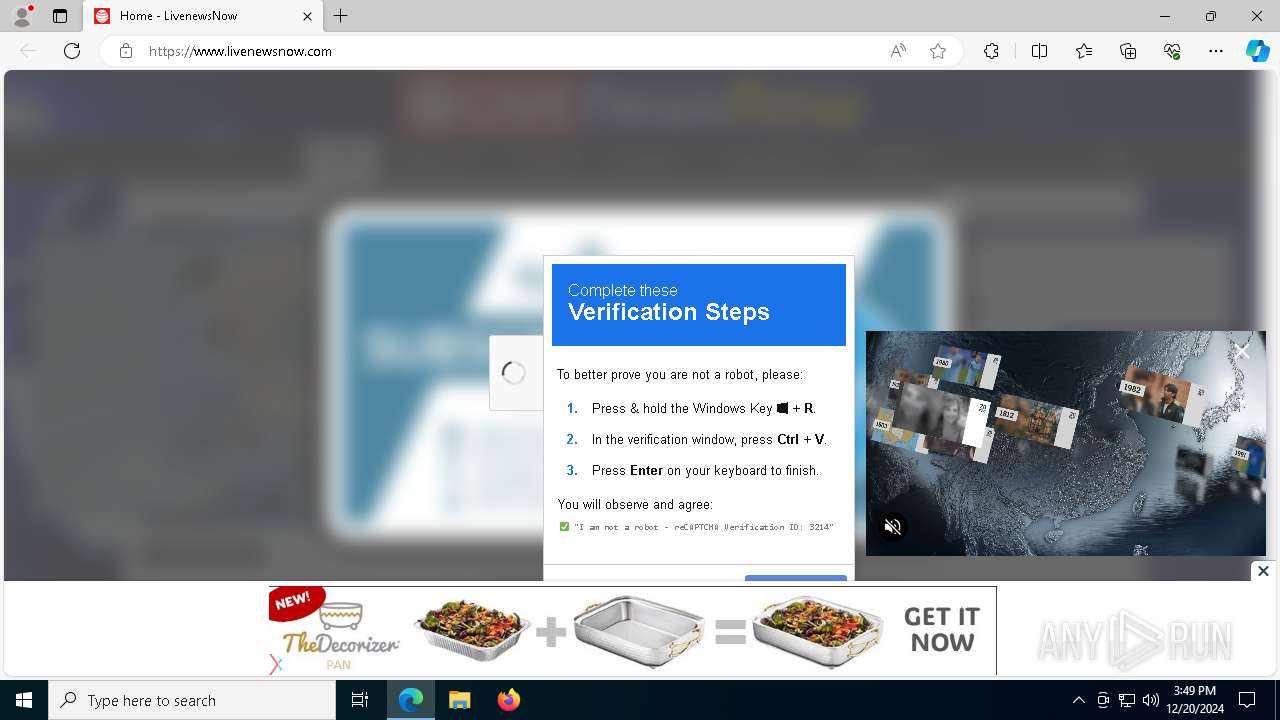Viewport: 1280px width, 720px height.
Task: View site information lock icon
Action: pos(126,51)
